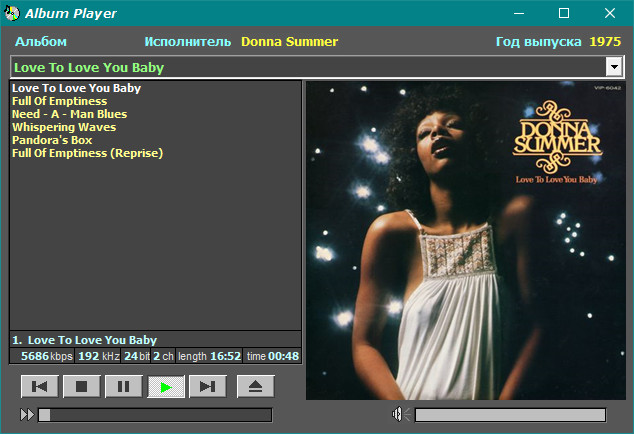Click the 'Год выпуска' label

tap(539, 42)
